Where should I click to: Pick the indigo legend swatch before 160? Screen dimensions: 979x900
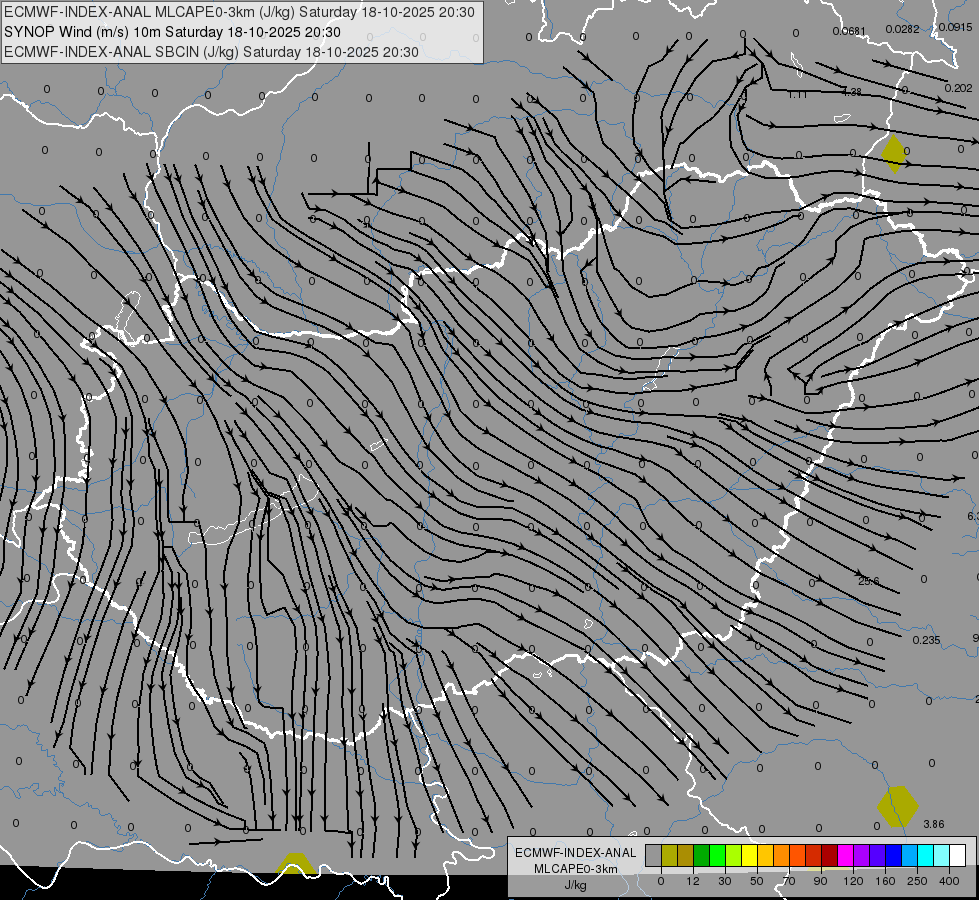(x=878, y=855)
